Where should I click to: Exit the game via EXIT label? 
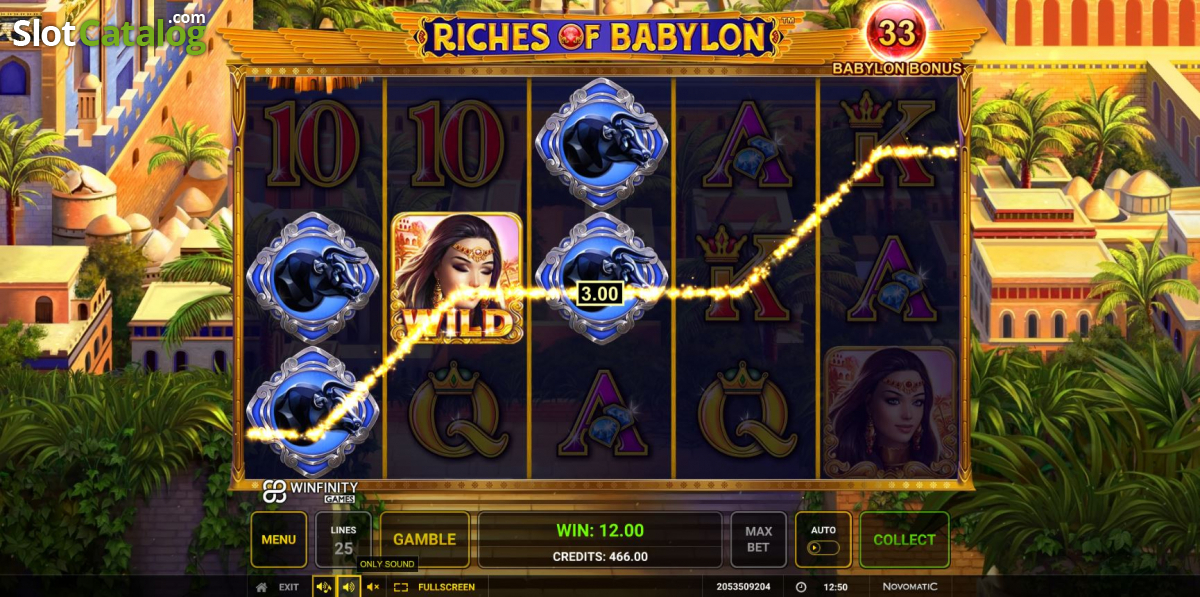pos(289,587)
